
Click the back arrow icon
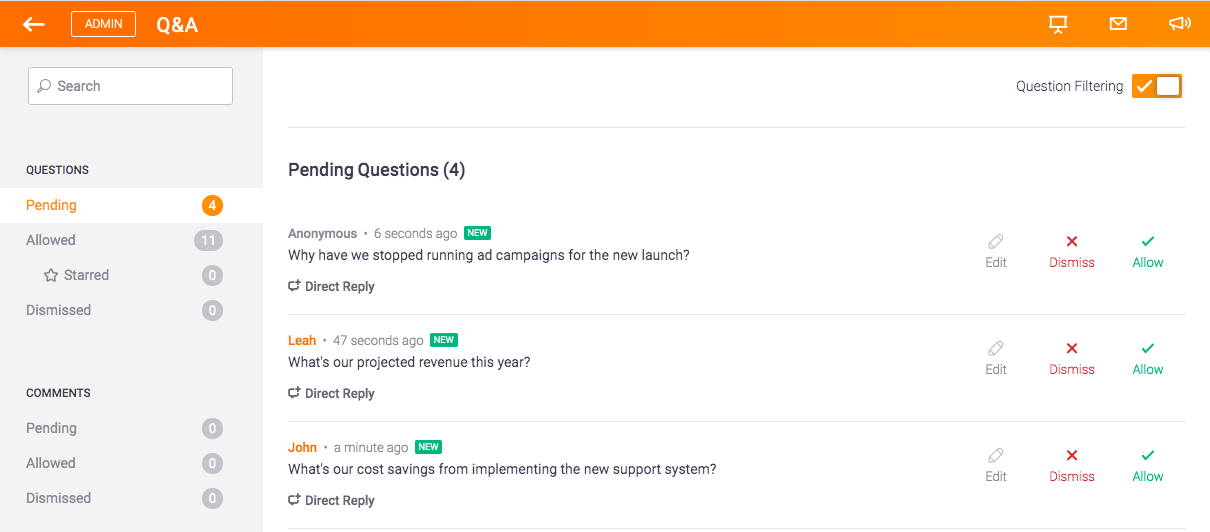coord(34,24)
